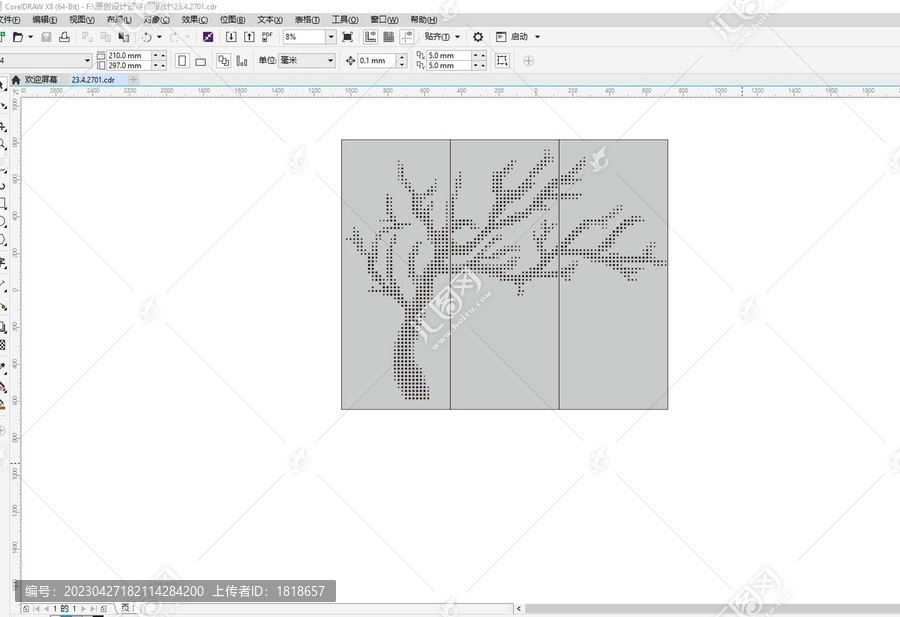900x617 pixels.
Task: Click the Copy icon in the toolbar
Action: tap(106, 37)
